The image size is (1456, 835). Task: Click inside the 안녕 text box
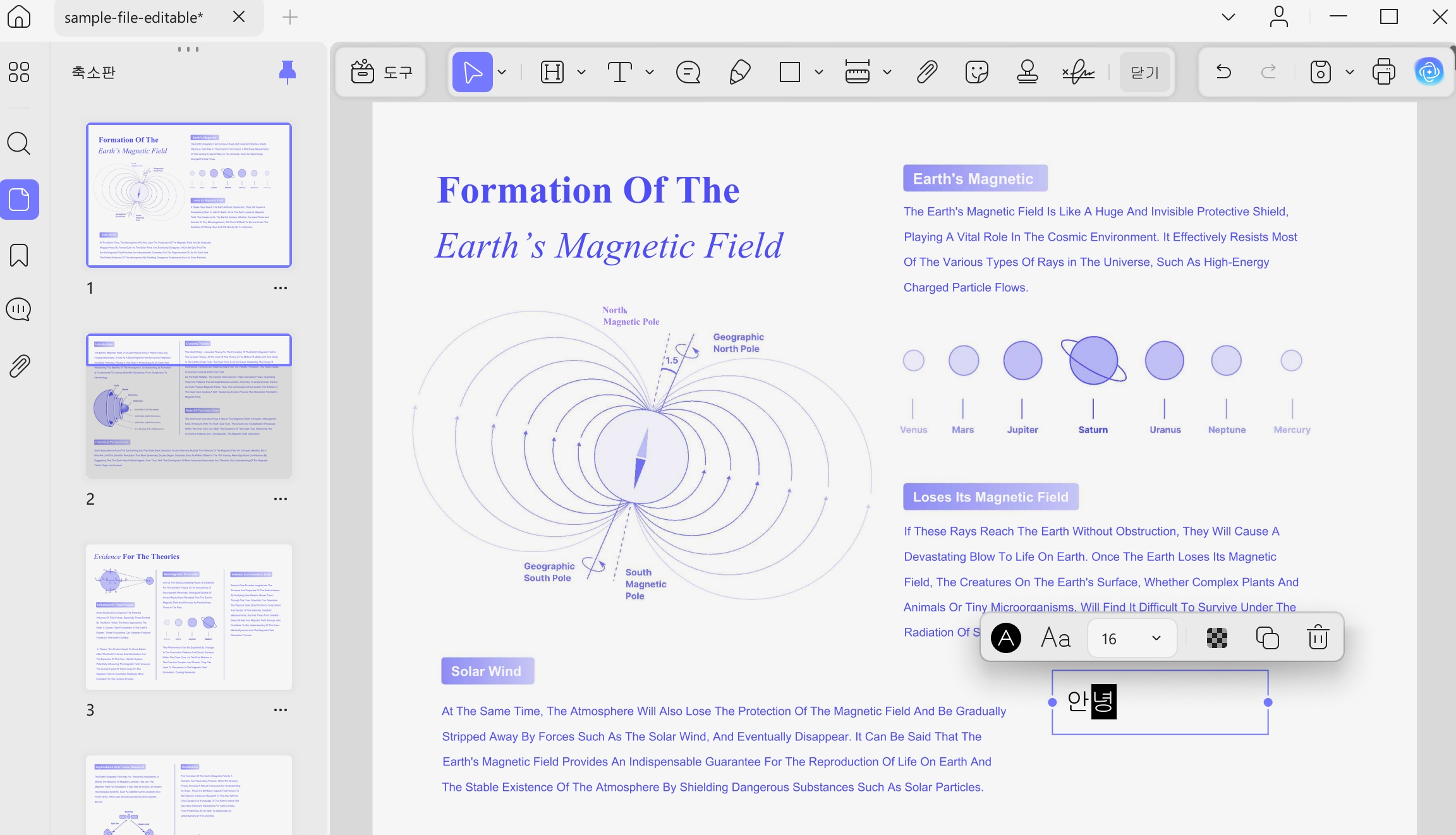click(1160, 702)
